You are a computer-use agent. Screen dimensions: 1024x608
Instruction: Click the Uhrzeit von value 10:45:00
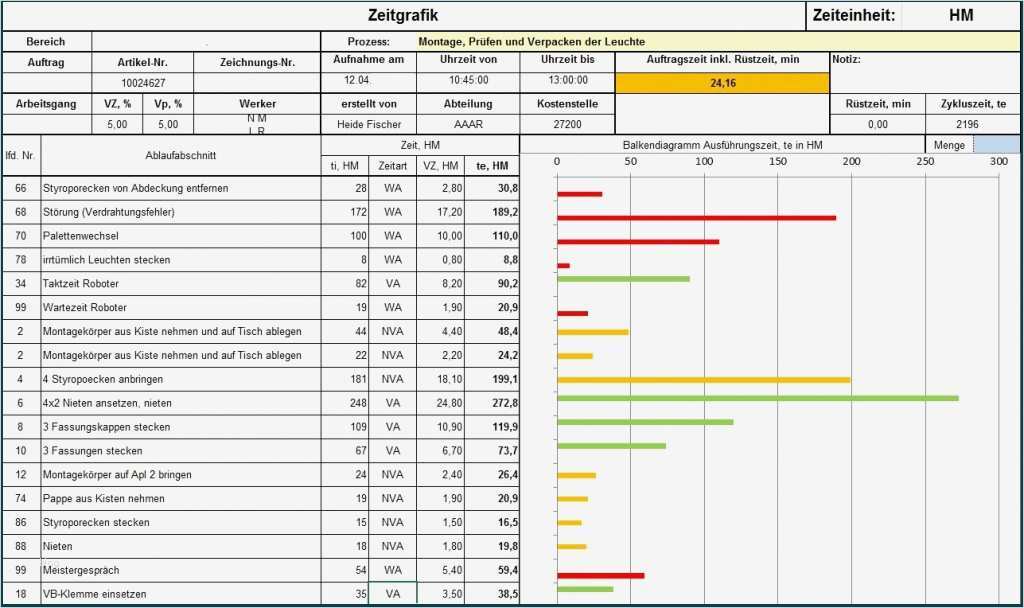pos(470,81)
